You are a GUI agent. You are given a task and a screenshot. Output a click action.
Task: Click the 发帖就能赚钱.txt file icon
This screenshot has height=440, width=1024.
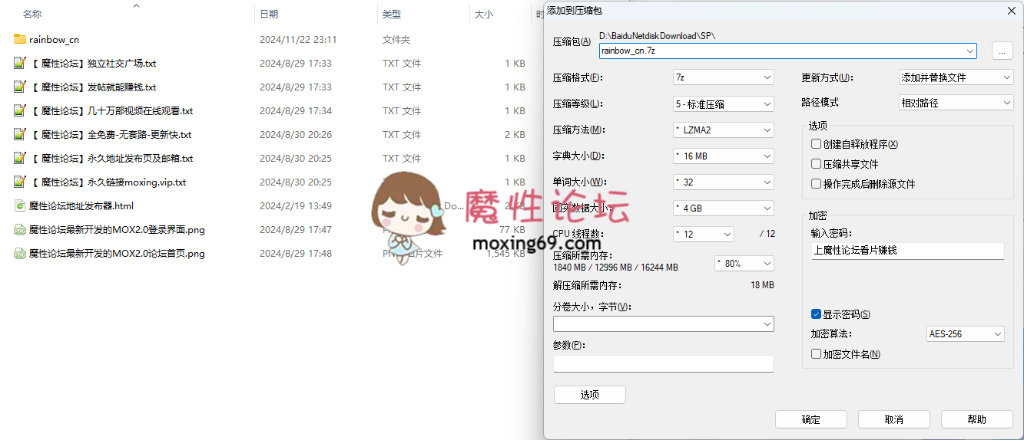pyautogui.click(x=20, y=87)
